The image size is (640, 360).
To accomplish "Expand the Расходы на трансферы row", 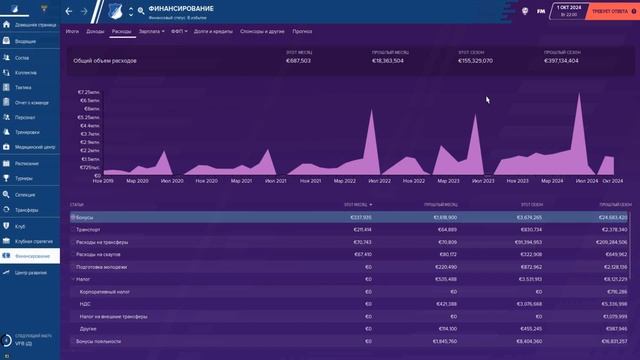I will (x=73, y=242).
